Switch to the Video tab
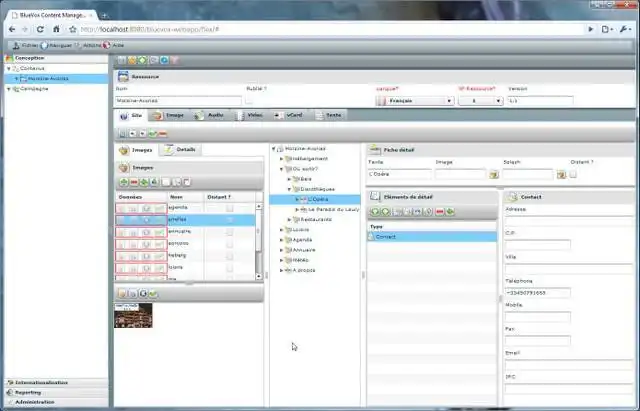 click(250, 116)
